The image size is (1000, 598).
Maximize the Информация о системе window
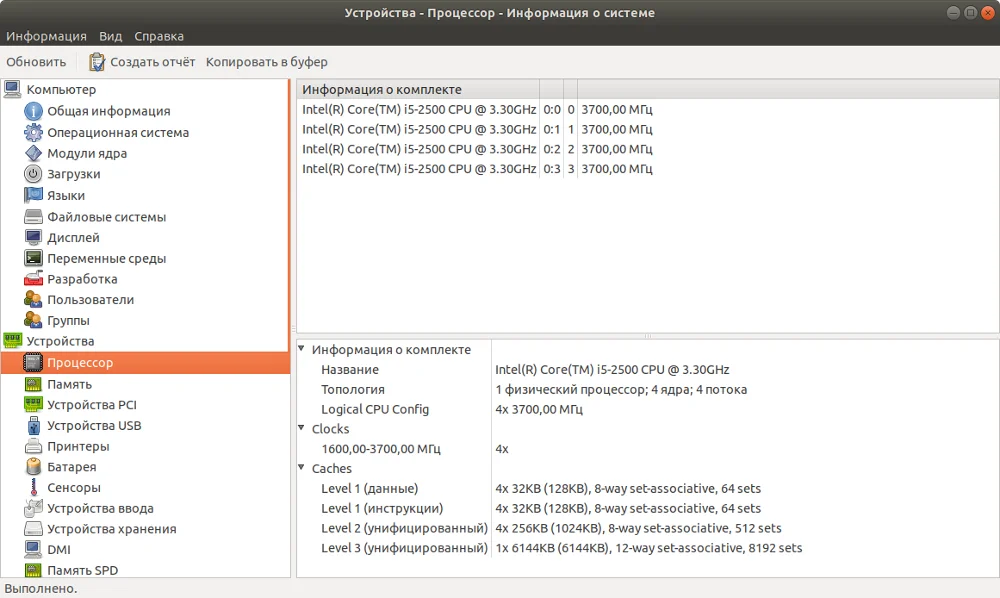[x=971, y=13]
